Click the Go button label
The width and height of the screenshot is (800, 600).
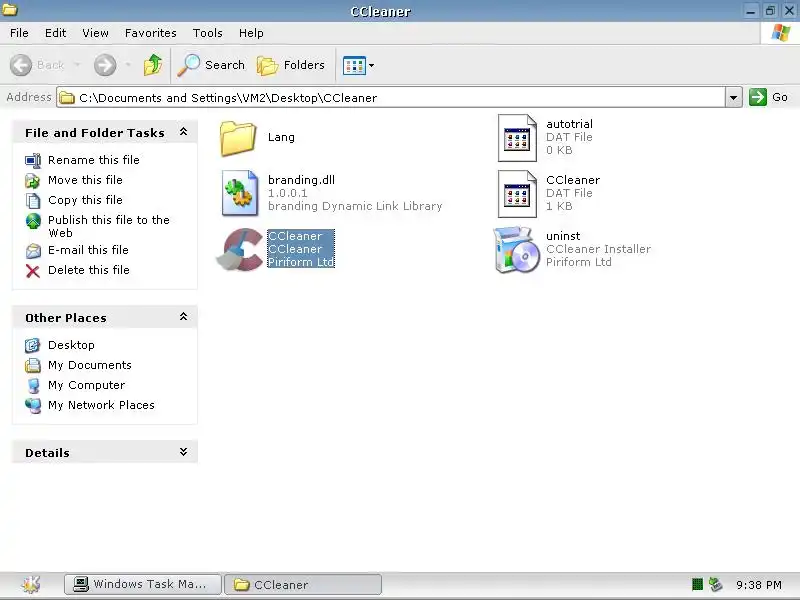pyautogui.click(x=780, y=97)
